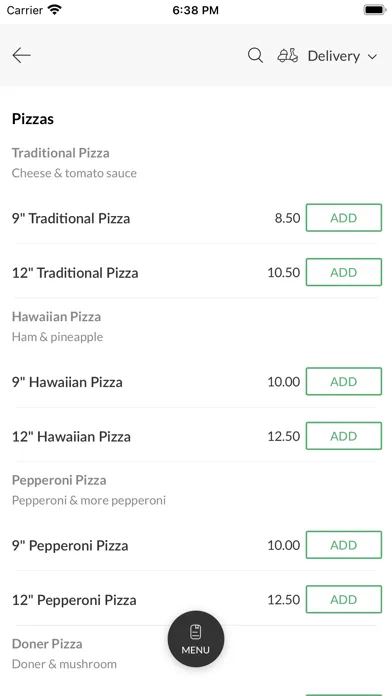The width and height of the screenshot is (392, 696).
Task: Tap the Pizzas category title
Action: (x=33, y=119)
